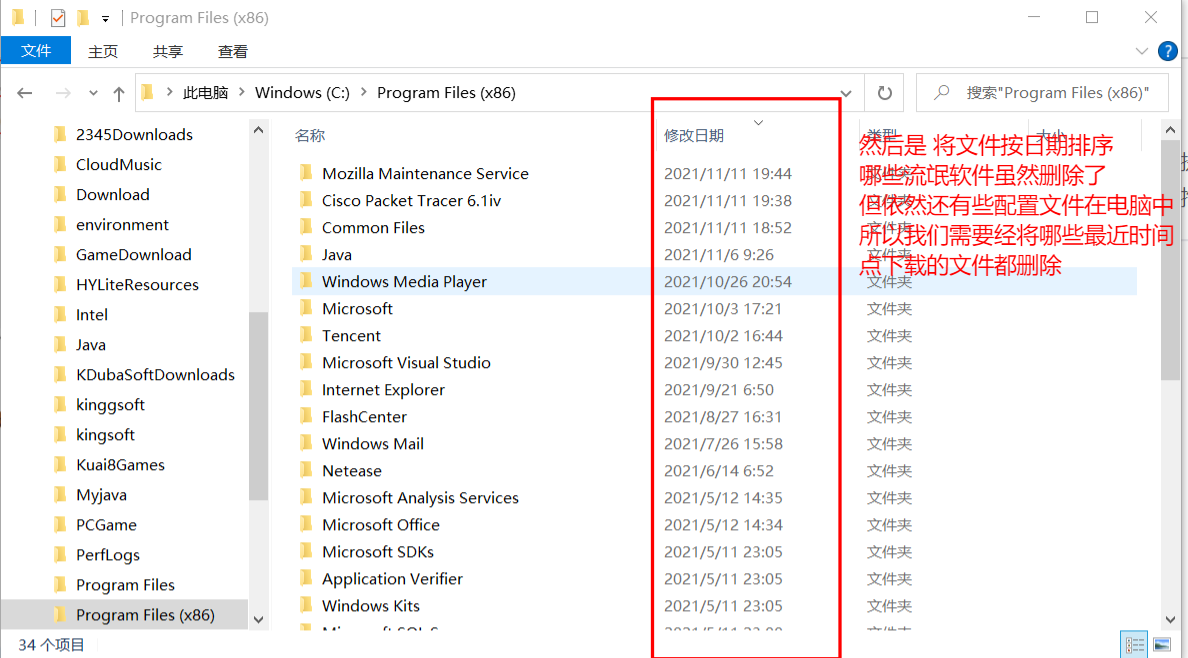Select the Microsoft SDKs folder name
Image resolution: width=1188 pixels, height=658 pixels.
click(x=377, y=552)
